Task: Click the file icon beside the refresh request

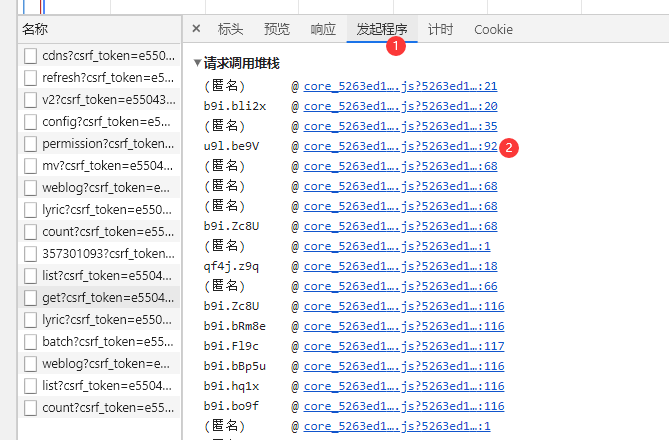Action: click(31, 78)
